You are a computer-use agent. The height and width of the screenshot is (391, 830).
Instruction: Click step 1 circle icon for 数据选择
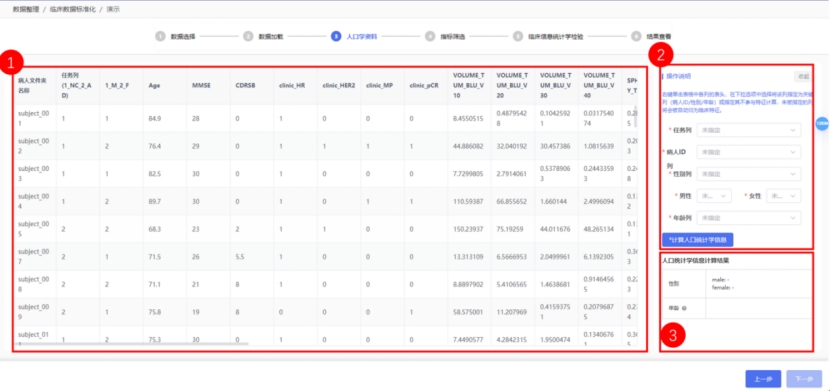[160, 37]
